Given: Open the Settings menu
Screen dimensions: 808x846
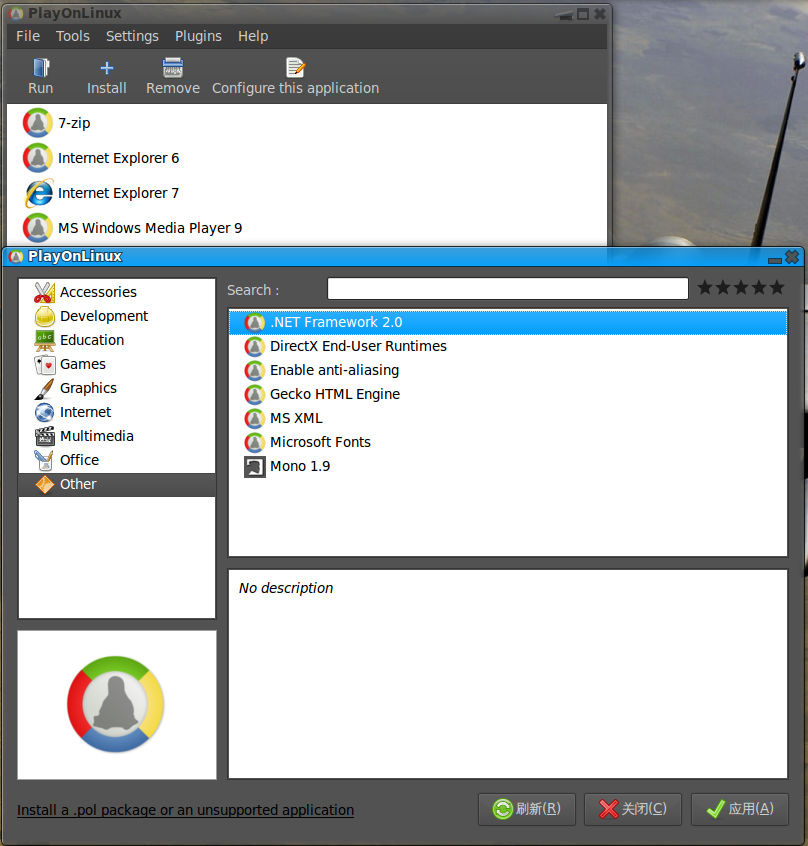Looking at the screenshot, I should click(x=132, y=36).
